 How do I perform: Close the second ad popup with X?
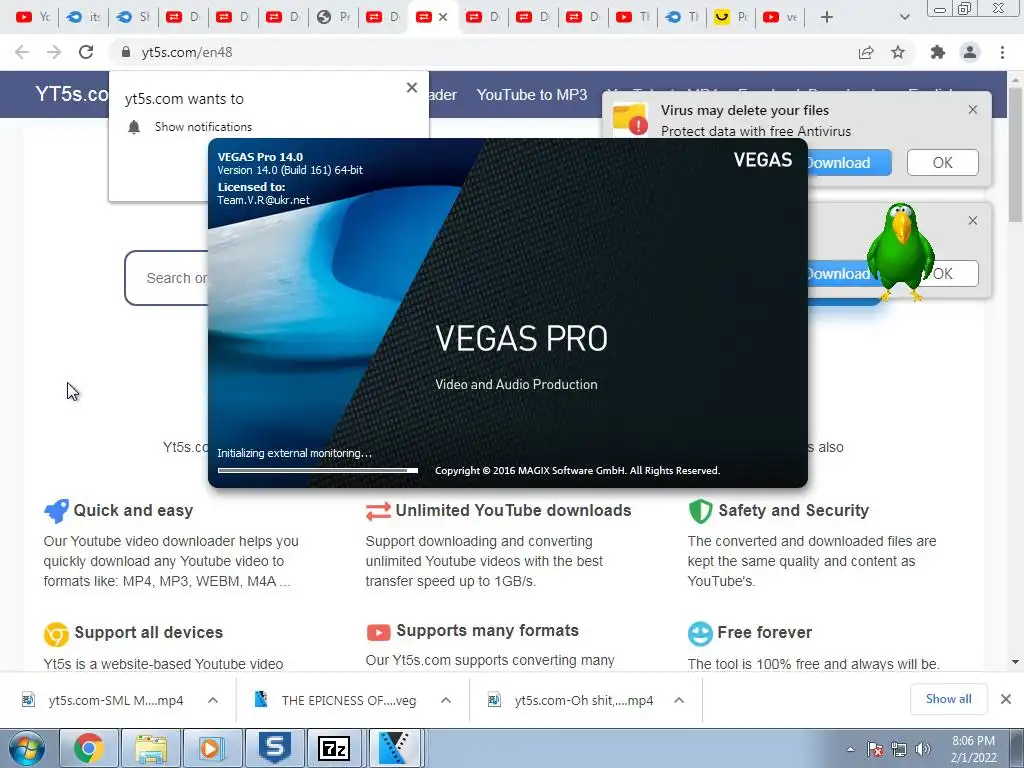[972, 221]
